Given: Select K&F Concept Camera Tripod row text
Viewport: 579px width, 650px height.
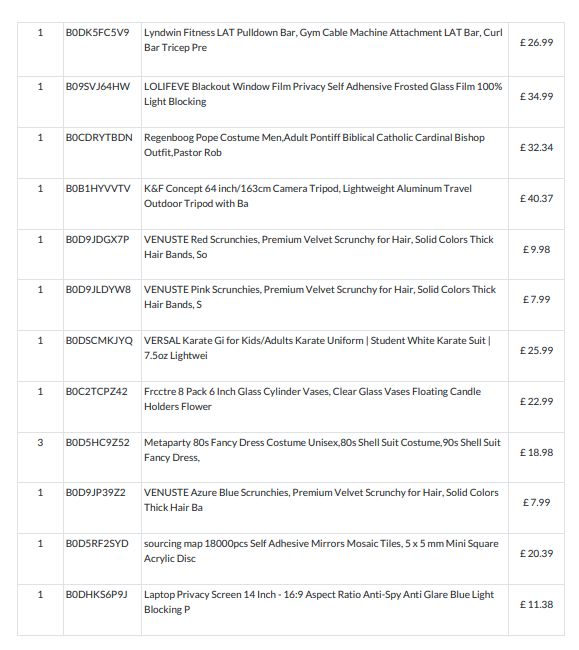Looking at the screenshot, I should pos(308,196).
